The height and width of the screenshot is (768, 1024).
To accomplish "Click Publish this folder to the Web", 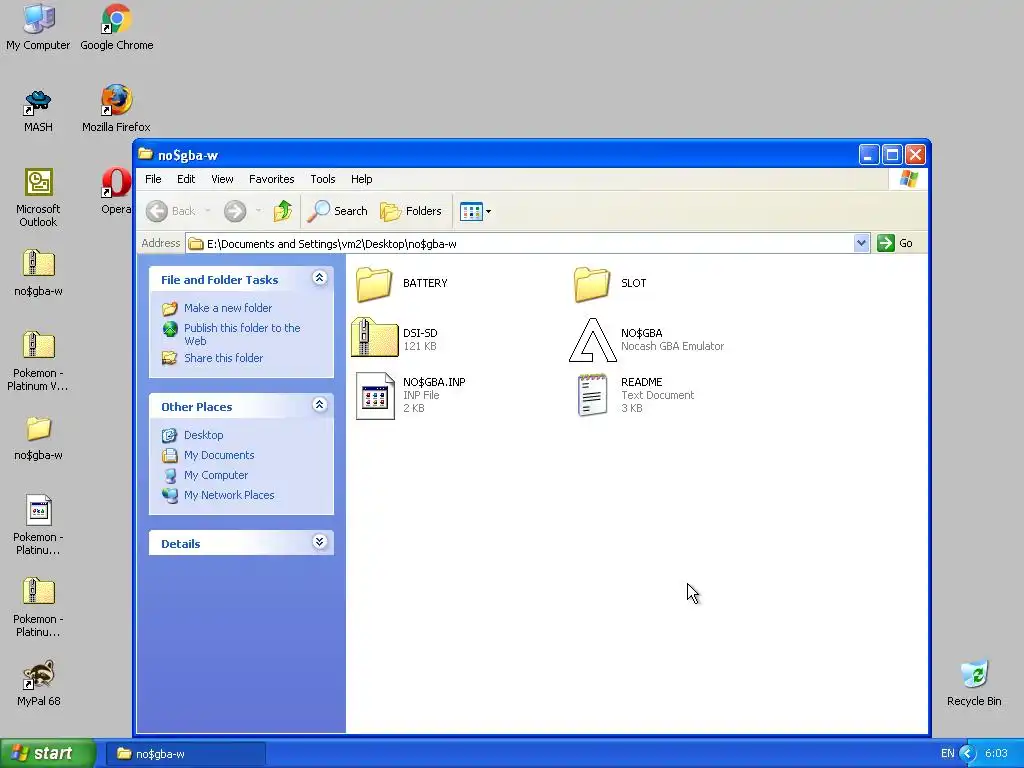I will [242, 334].
